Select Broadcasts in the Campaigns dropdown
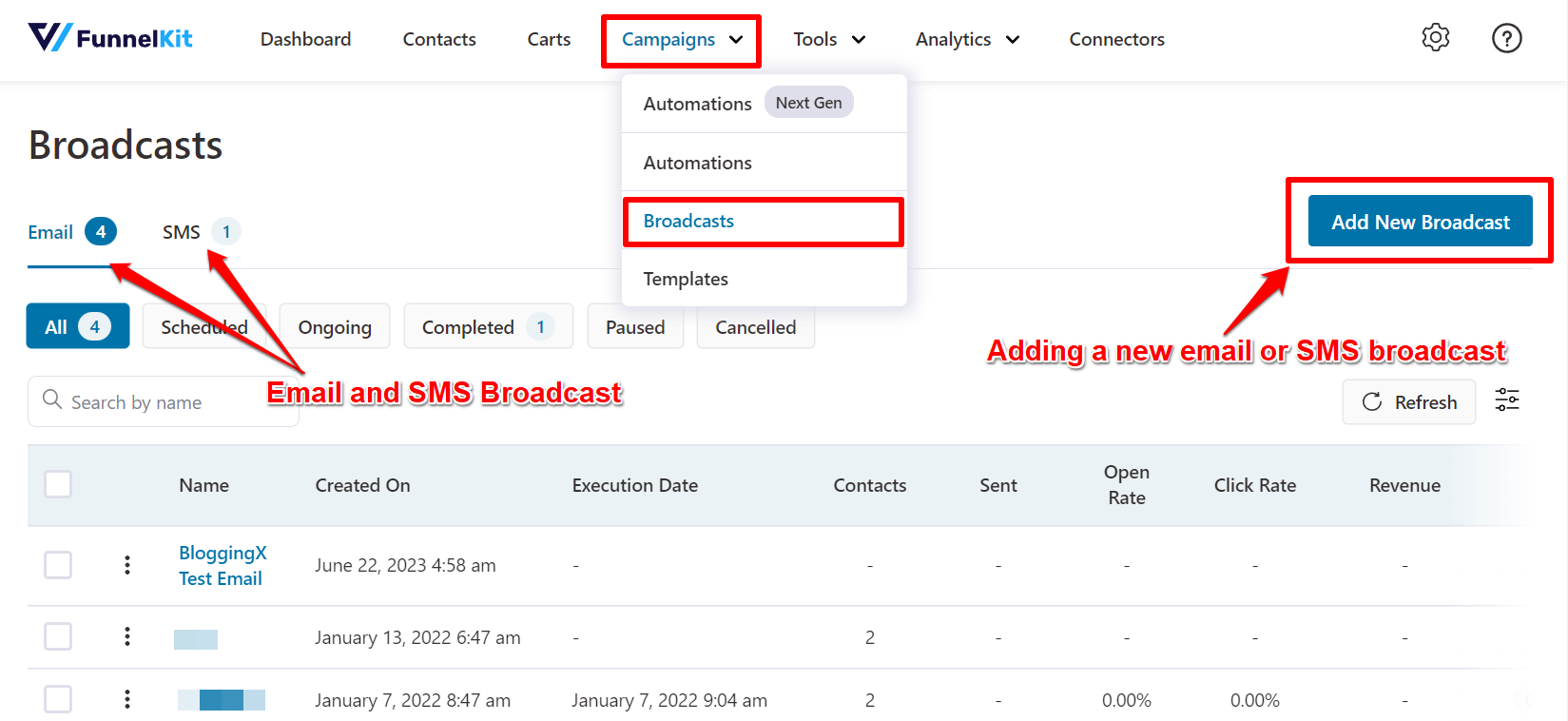Screen dimensions: 1568x721 click(x=764, y=221)
